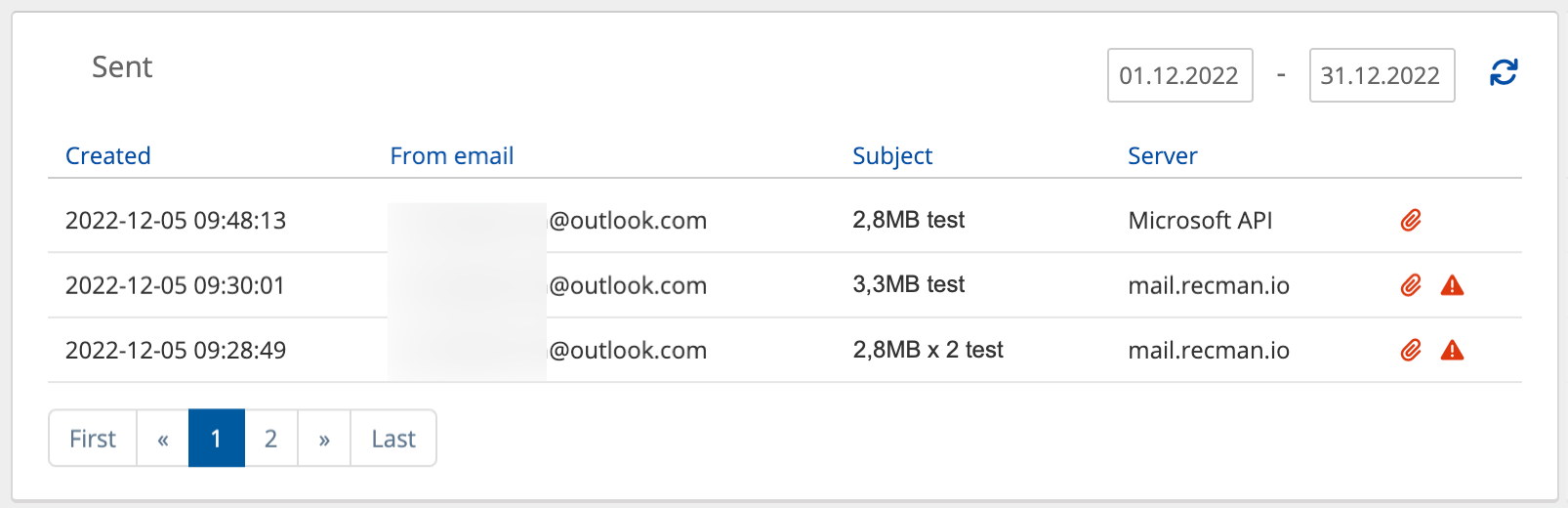Edit the start date field 01.12.2022
This screenshot has height=508, width=1568.
point(1179,75)
